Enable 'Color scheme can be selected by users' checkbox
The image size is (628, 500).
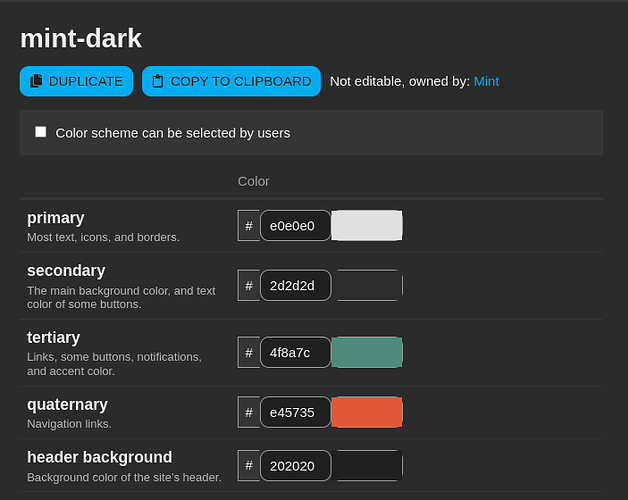[x=41, y=132]
